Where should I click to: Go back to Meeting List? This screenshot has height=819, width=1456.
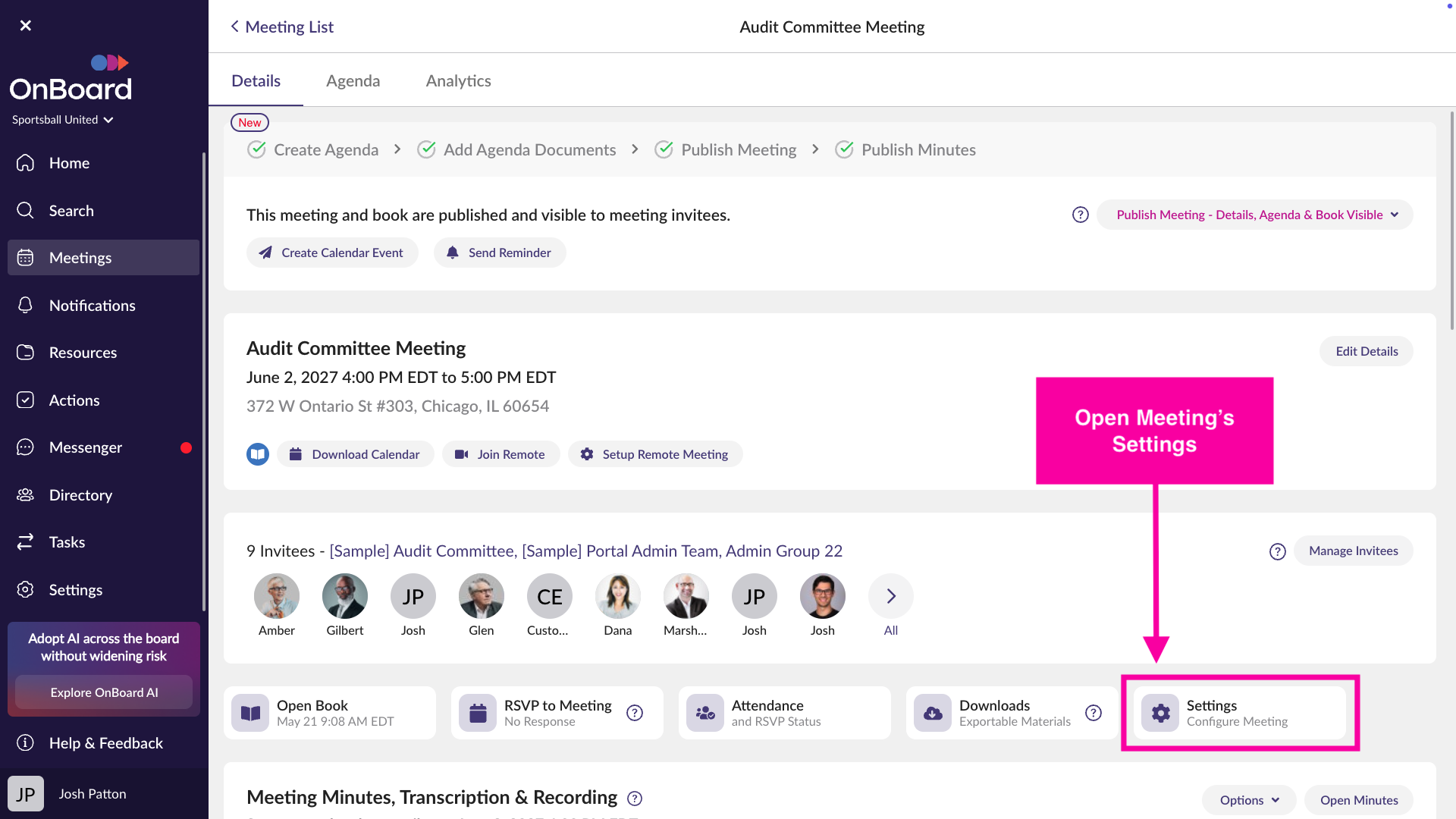pyautogui.click(x=282, y=27)
